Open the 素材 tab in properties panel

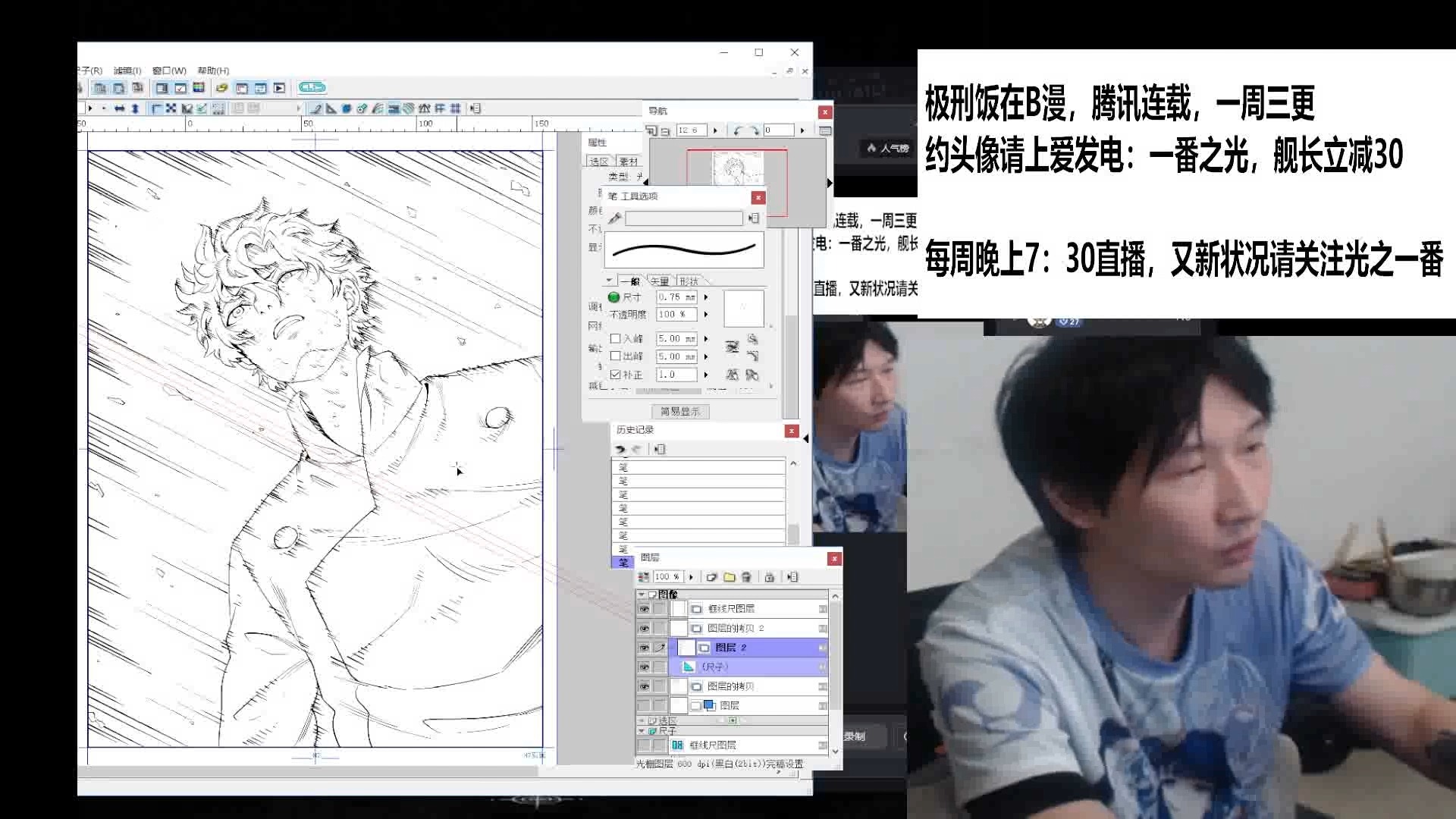[x=629, y=162]
